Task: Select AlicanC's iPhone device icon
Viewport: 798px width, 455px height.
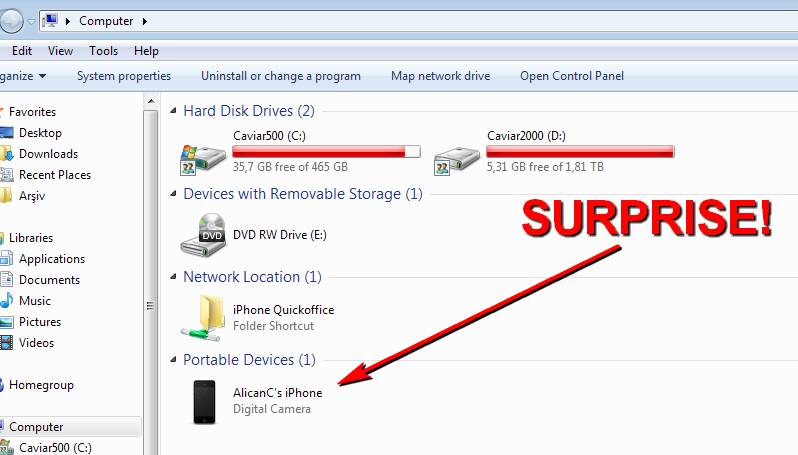Action: [205, 402]
